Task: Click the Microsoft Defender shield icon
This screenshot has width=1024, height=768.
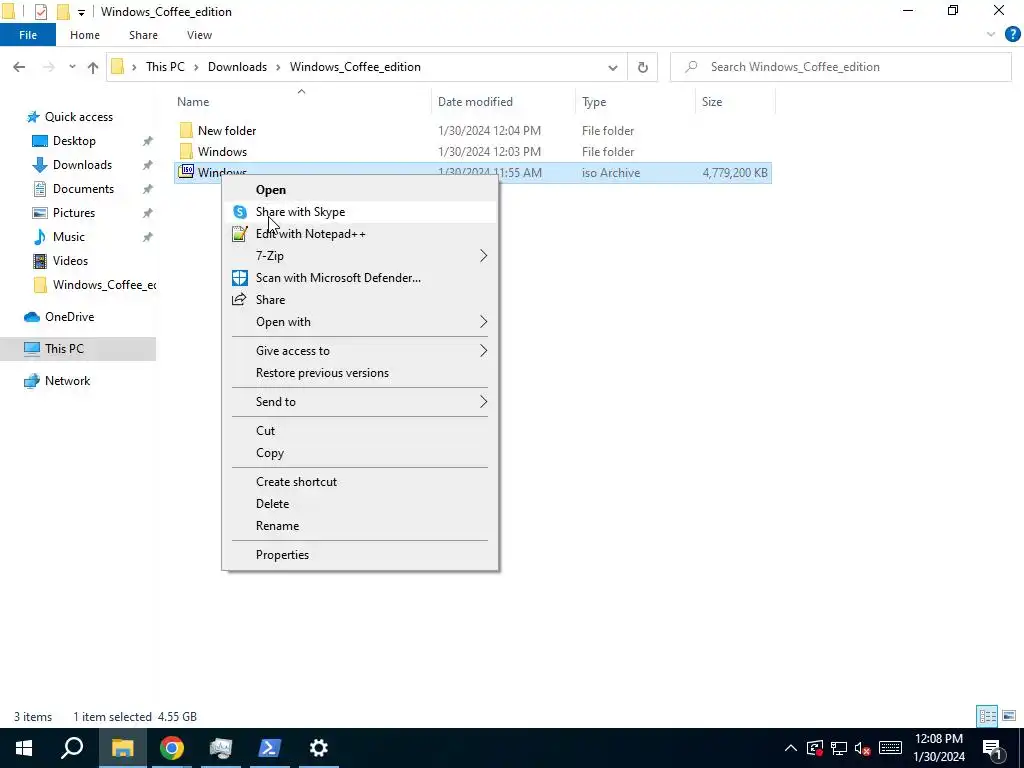Action: coord(240,278)
